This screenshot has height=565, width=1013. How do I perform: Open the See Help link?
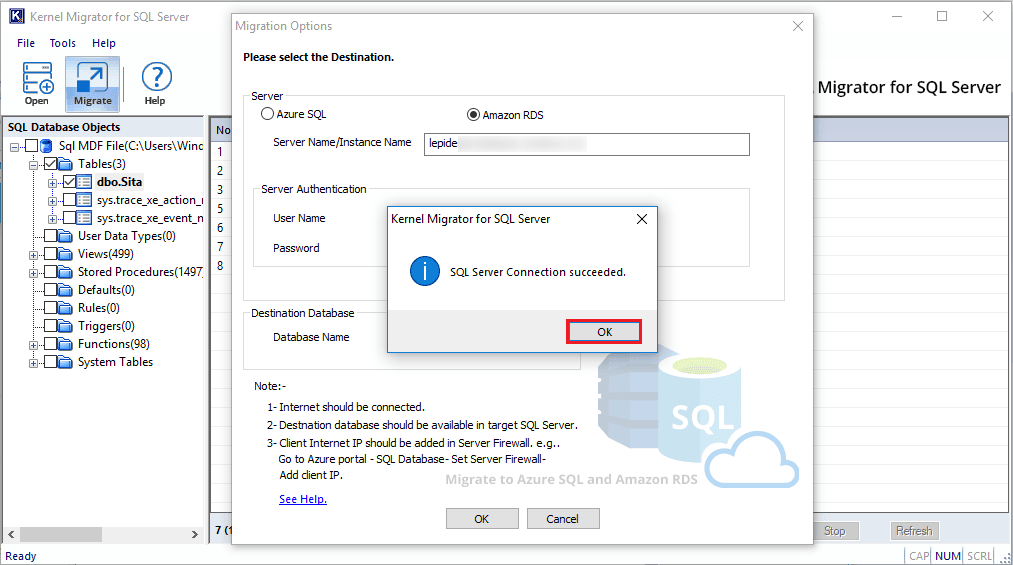click(x=303, y=499)
